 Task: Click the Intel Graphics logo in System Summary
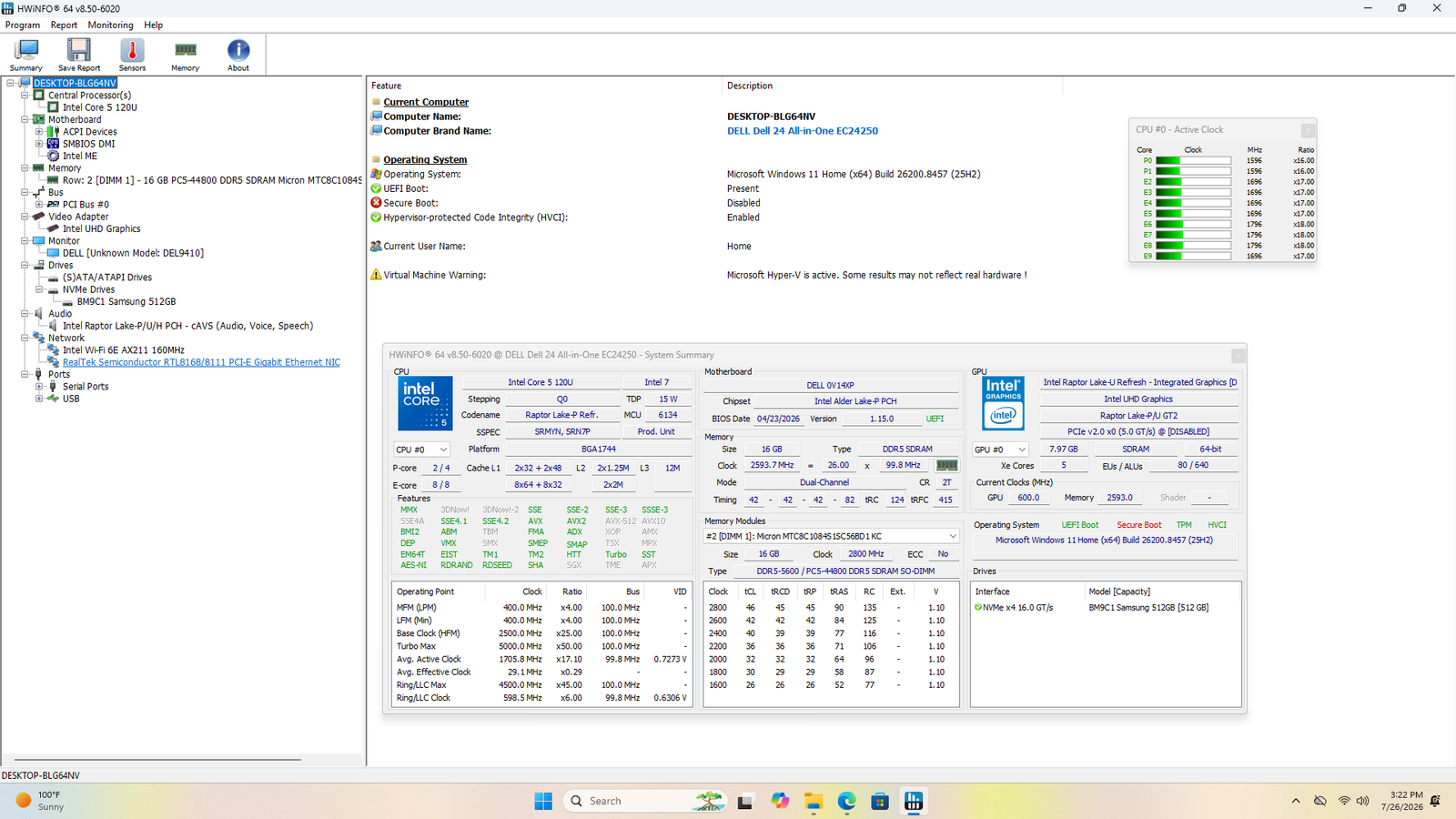(1003, 403)
